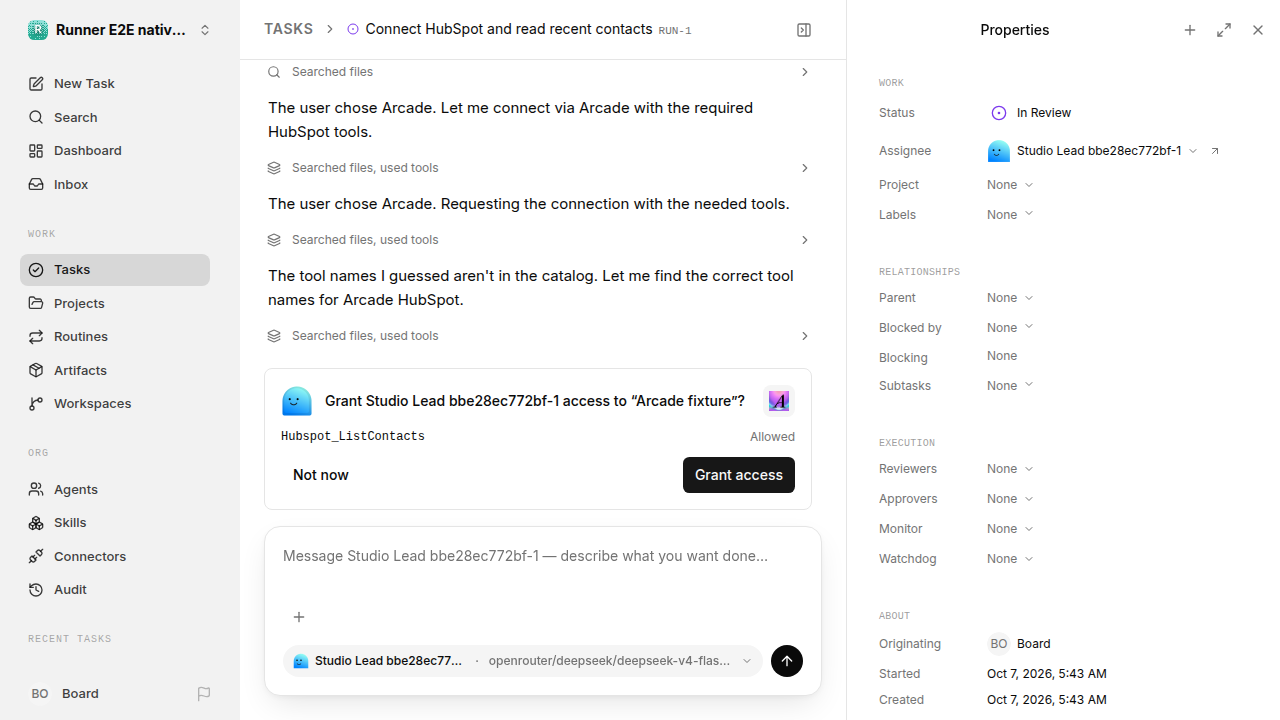The image size is (1280, 720).
Task: Open Search from the sidebar
Action: point(115,117)
